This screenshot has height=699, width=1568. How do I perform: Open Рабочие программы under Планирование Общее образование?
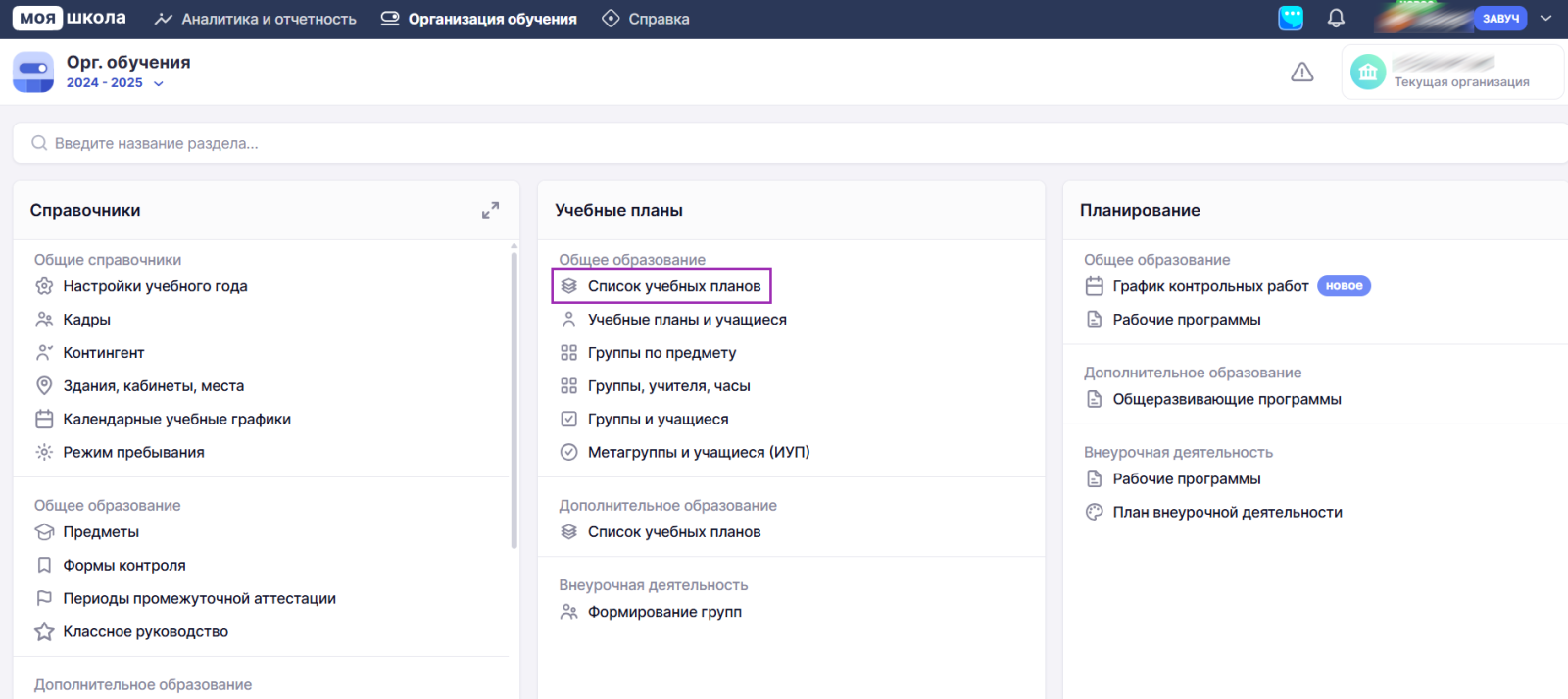point(1187,320)
